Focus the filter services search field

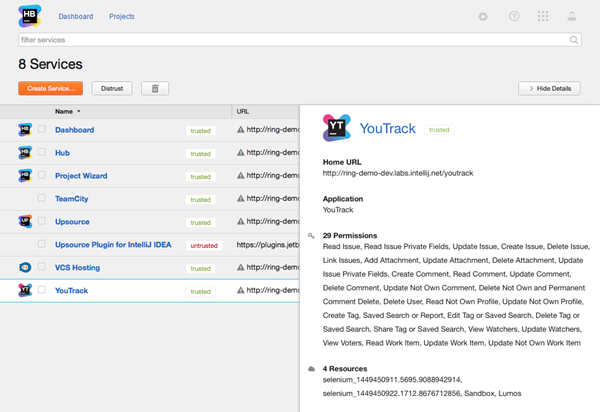click(290, 40)
